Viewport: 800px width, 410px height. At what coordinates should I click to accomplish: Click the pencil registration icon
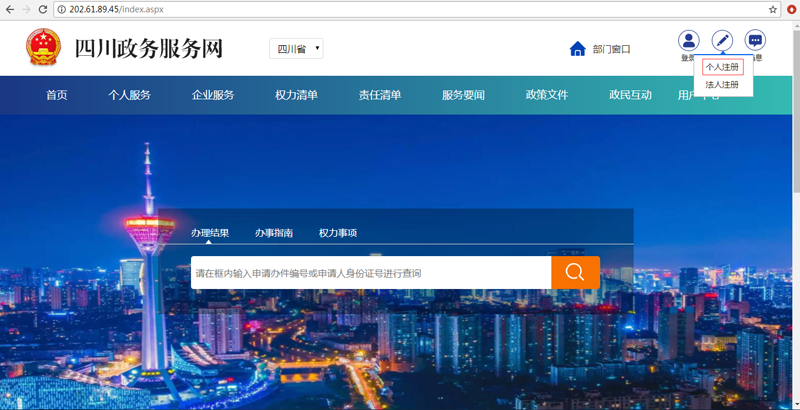[722, 41]
